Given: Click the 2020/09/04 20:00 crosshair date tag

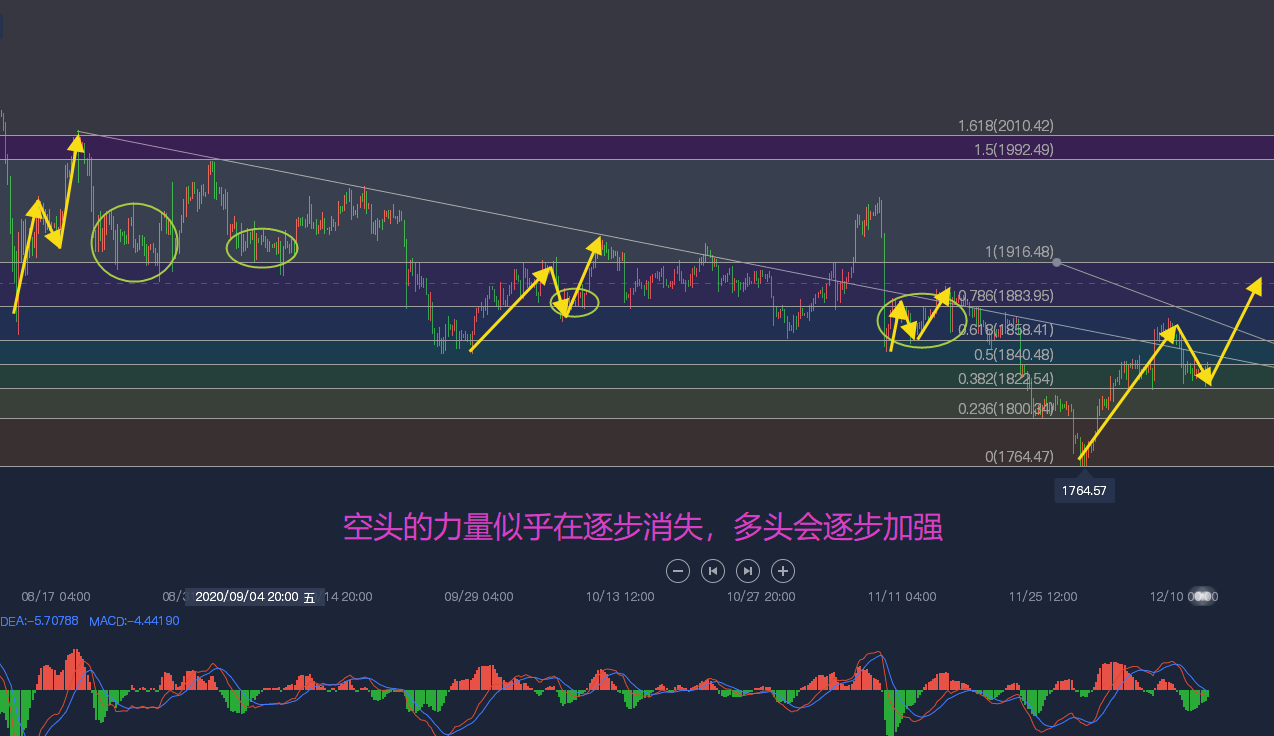Looking at the screenshot, I should click(x=255, y=597).
